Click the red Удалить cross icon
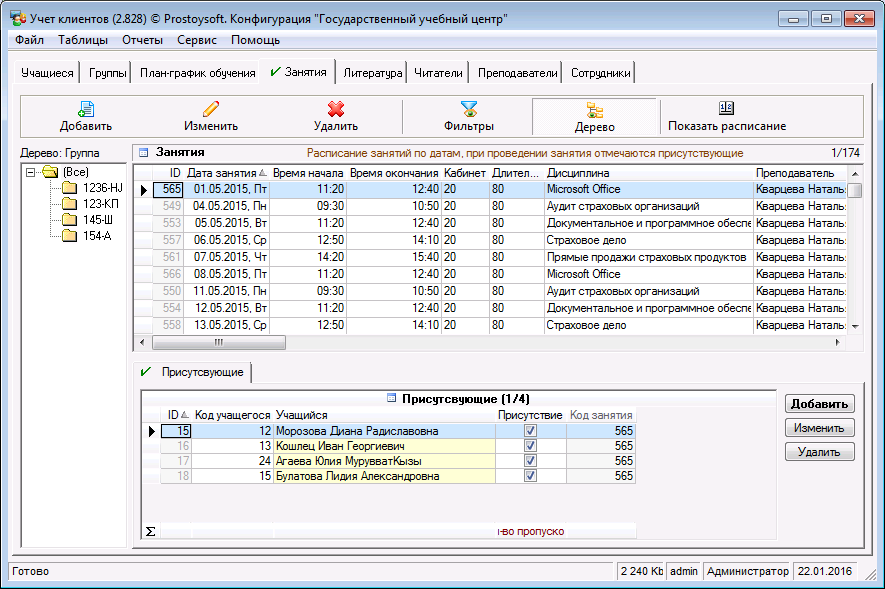This screenshot has width=885, height=589. pyautogui.click(x=336, y=109)
